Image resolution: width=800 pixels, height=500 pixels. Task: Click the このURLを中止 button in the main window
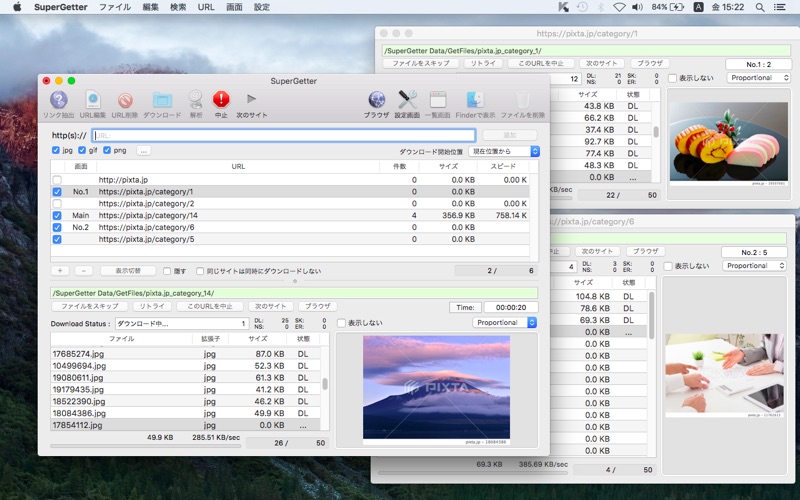pyautogui.click(x=210, y=306)
